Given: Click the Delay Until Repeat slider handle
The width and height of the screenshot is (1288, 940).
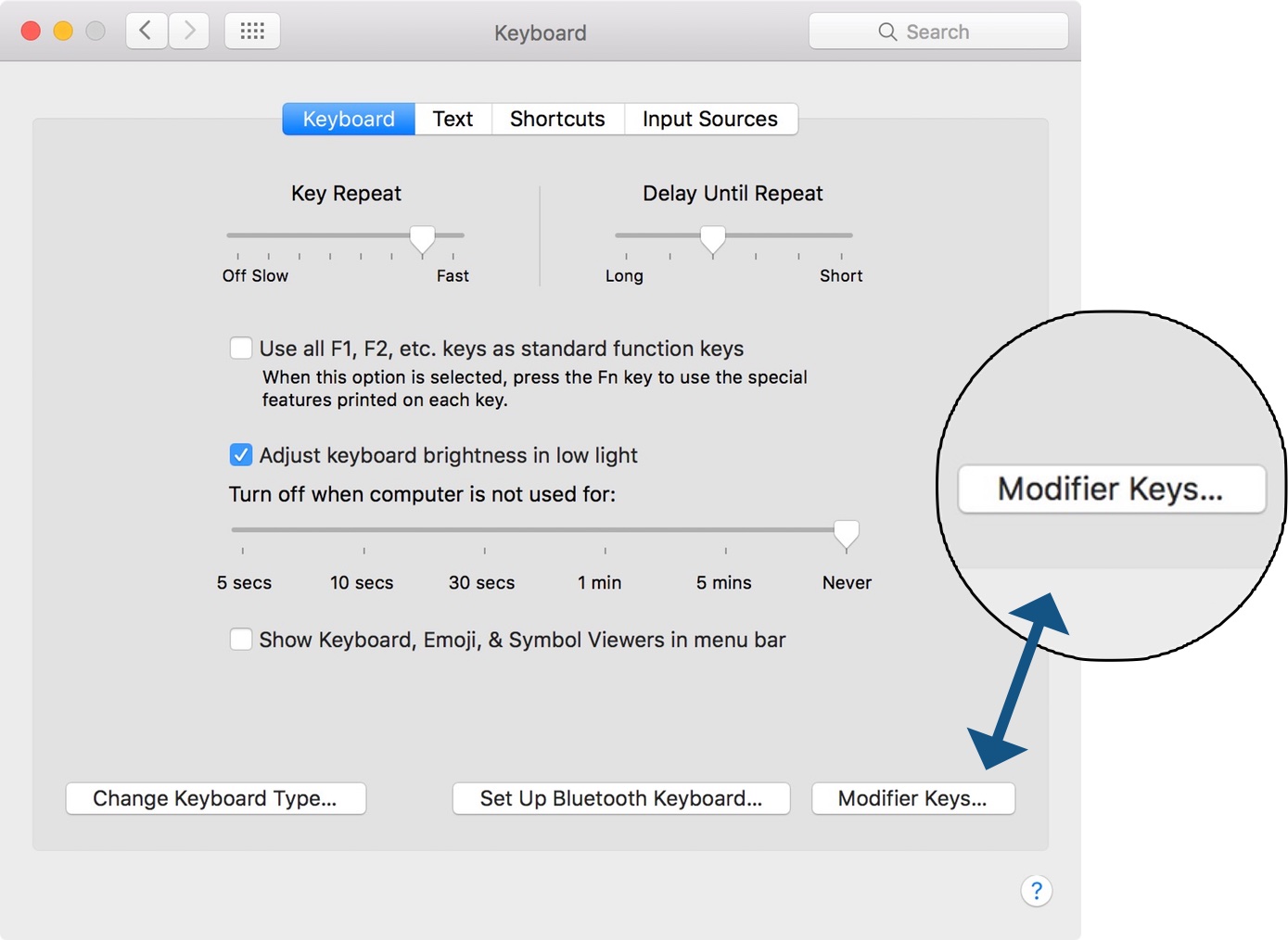Looking at the screenshot, I should [x=712, y=239].
